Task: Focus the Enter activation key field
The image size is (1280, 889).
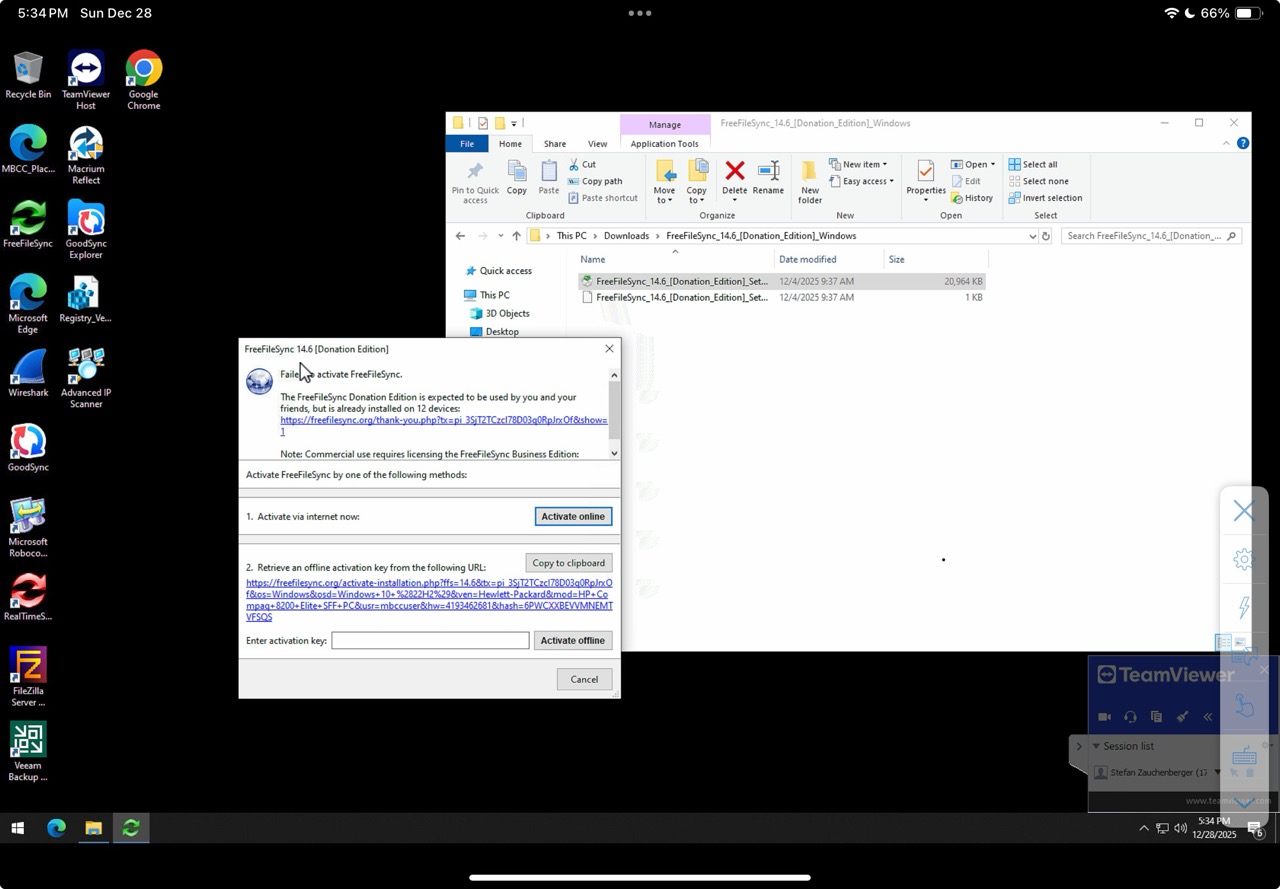Action: 430,641
